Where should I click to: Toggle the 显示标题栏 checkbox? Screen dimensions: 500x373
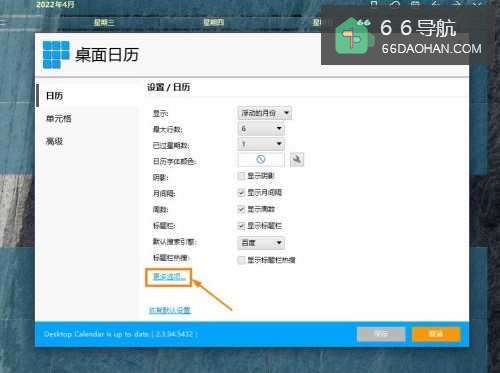[241, 226]
